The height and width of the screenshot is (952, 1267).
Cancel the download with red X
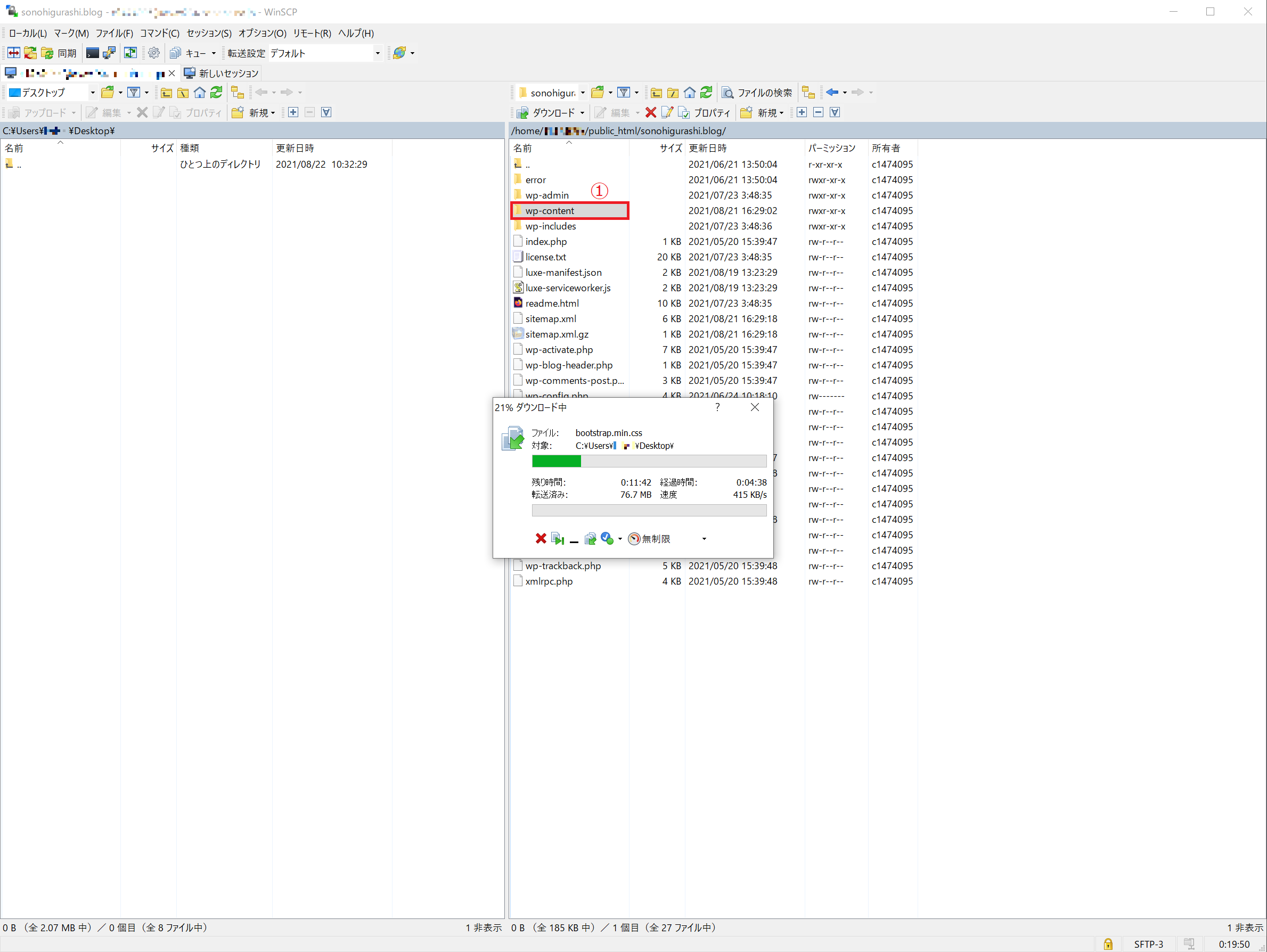(541, 538)
